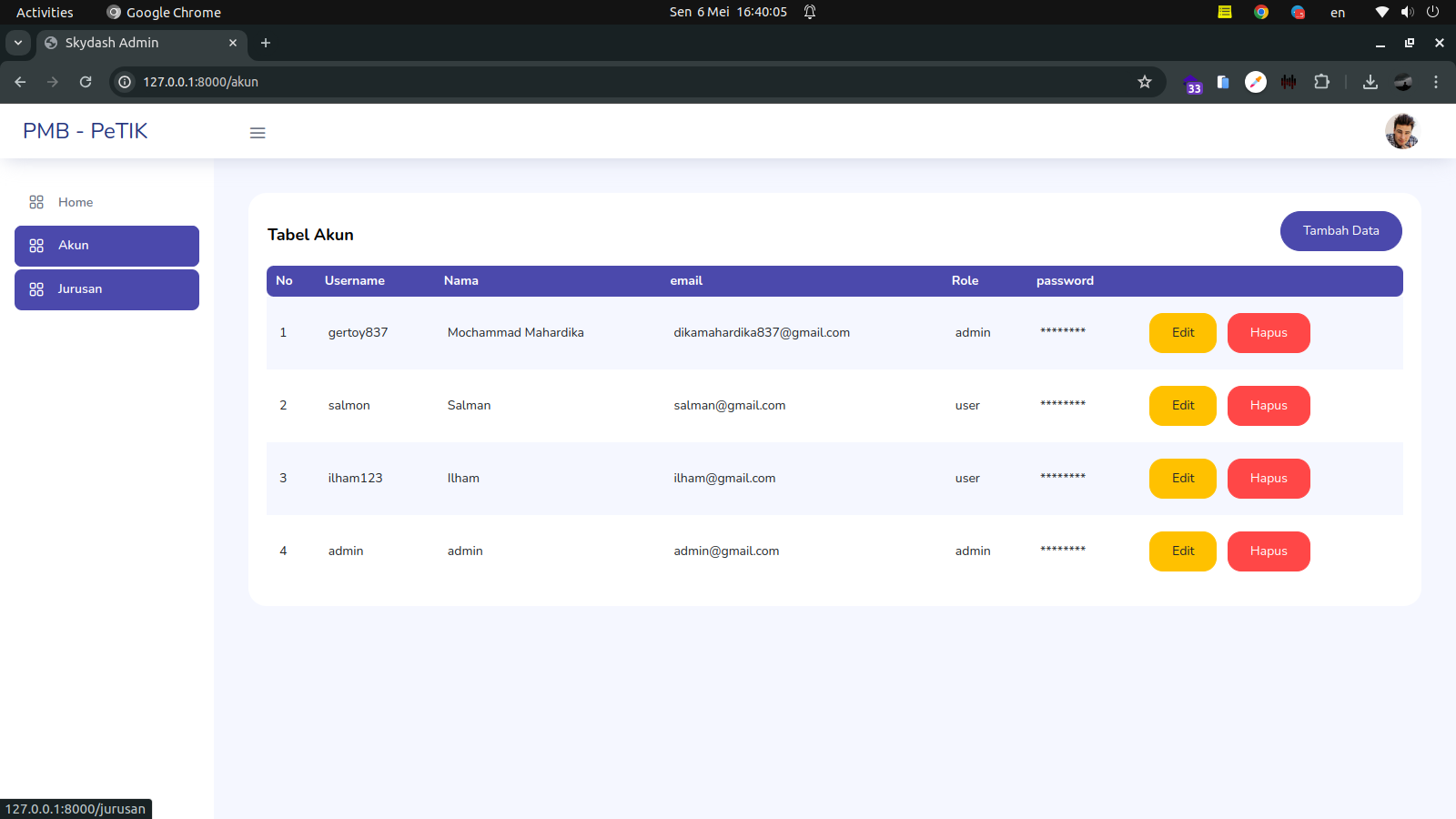Open the Chrome extensions puzzle icon
1456x819 pixels.
(1321, 82)
